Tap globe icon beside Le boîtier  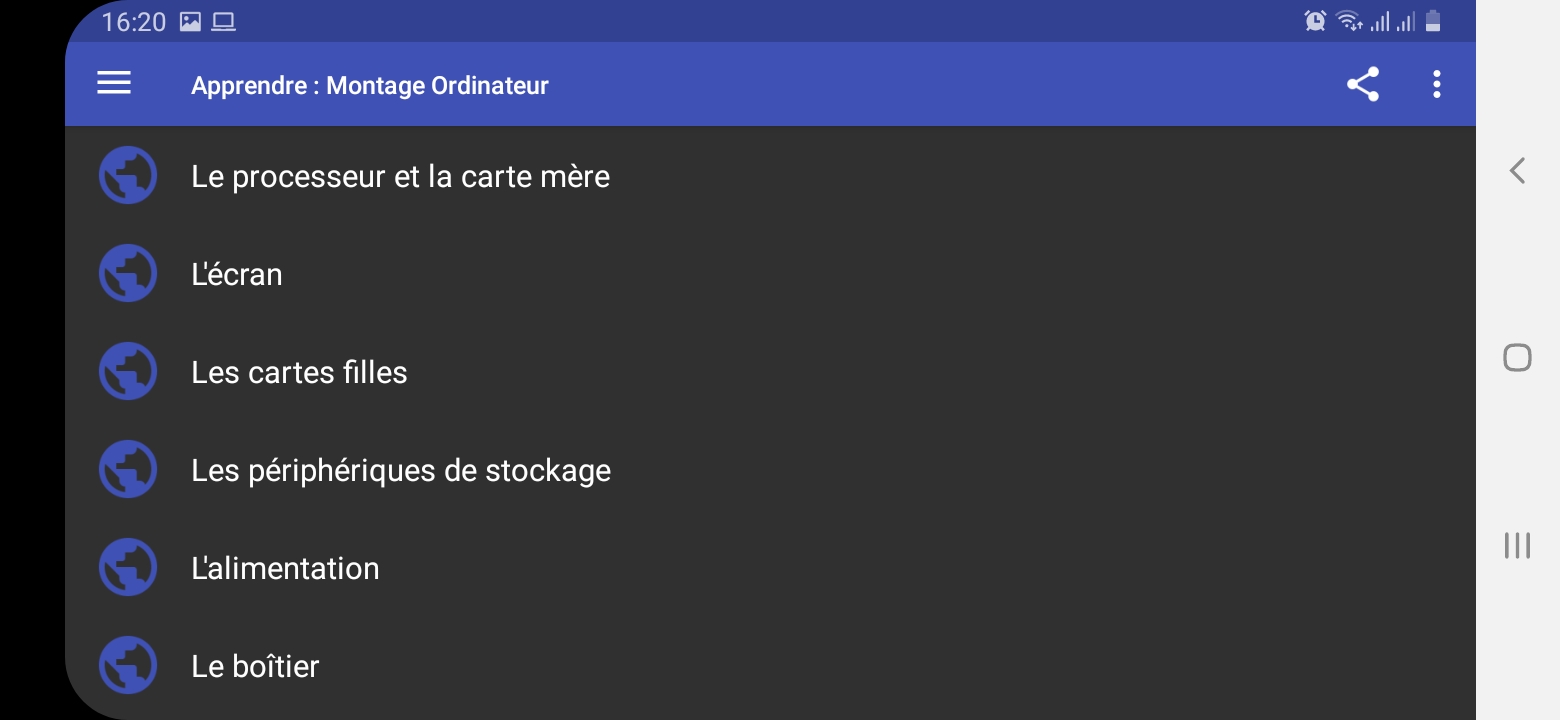point(128,666)
